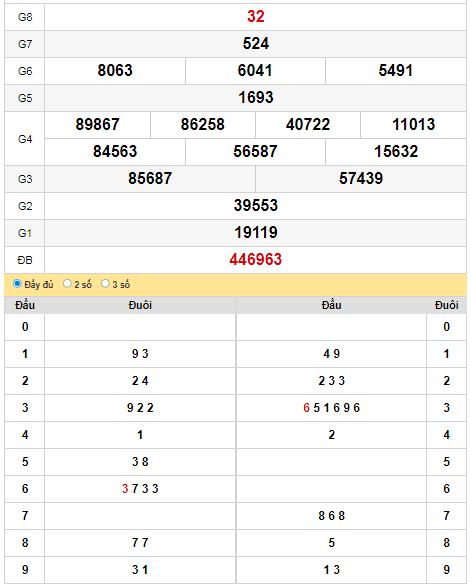Select the G6 number 8063
The width and height of the screenshot is (471, 586).
tap(115, 71)
